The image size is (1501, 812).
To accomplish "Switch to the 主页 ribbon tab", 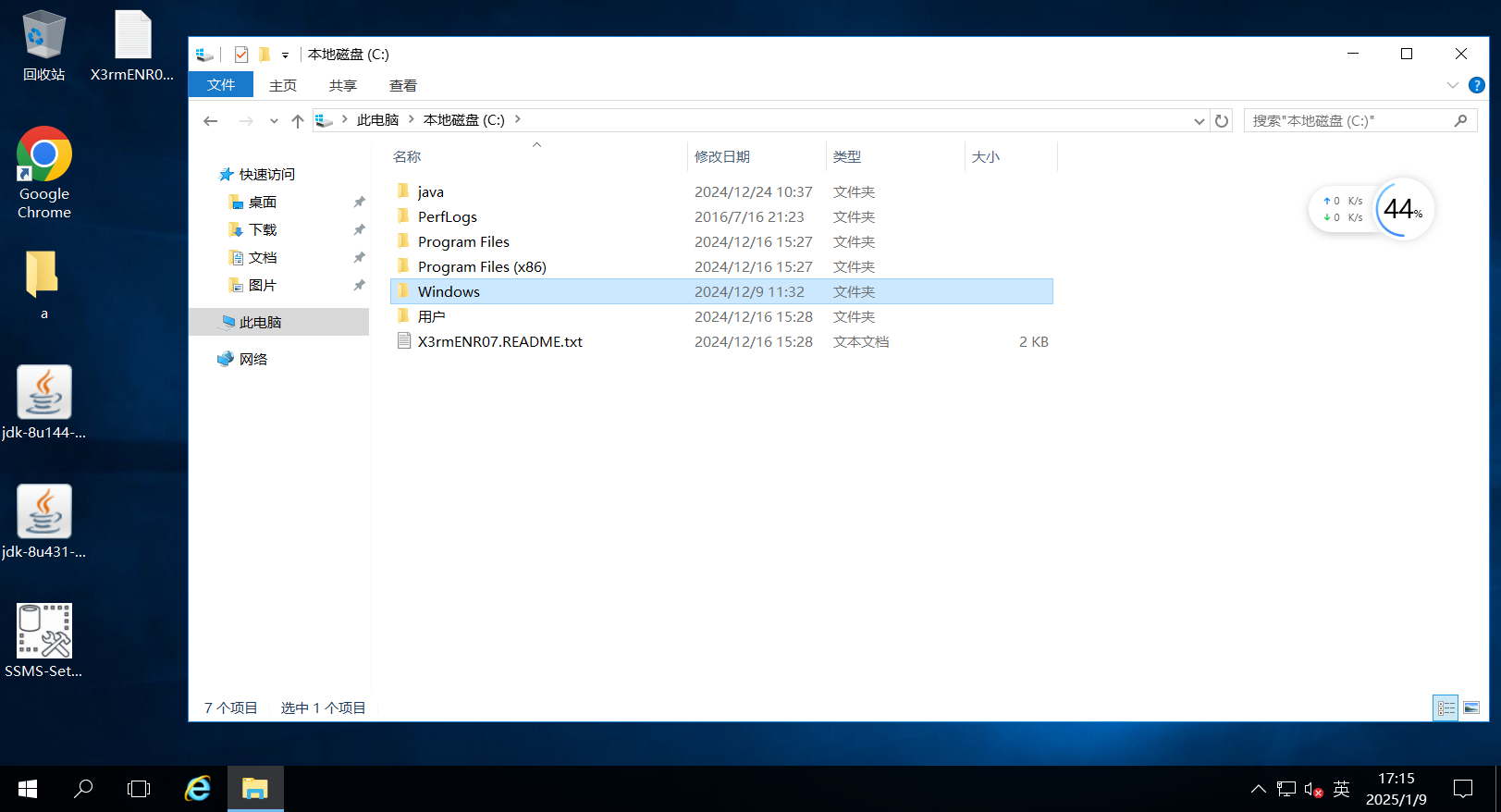I will coord(283,85).
